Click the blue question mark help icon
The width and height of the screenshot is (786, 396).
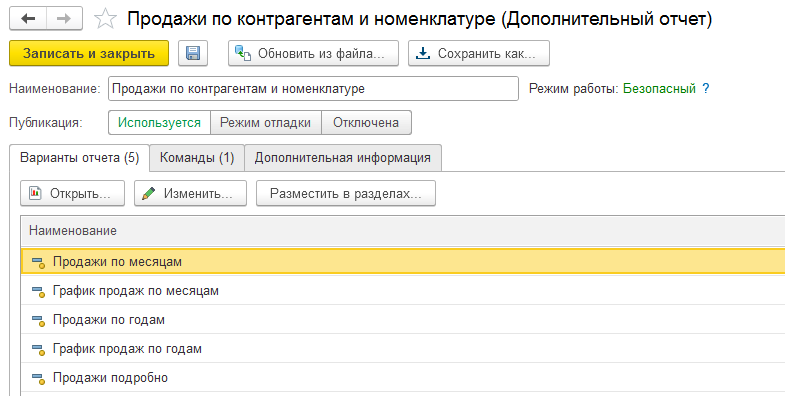click(706, 89)
